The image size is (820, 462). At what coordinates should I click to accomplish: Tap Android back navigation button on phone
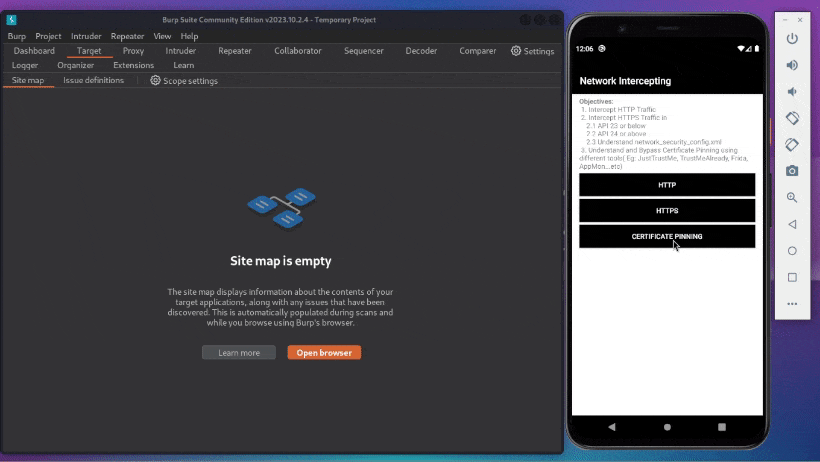point(612,427)
